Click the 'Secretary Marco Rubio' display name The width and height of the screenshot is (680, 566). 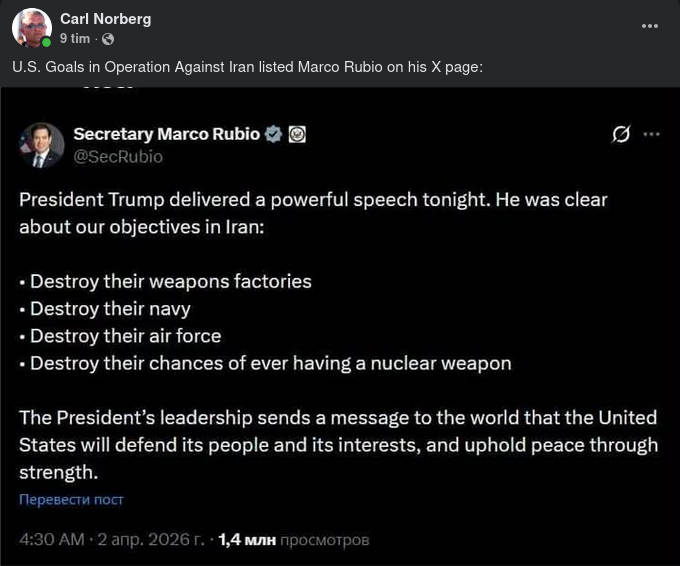click(166, 134)
